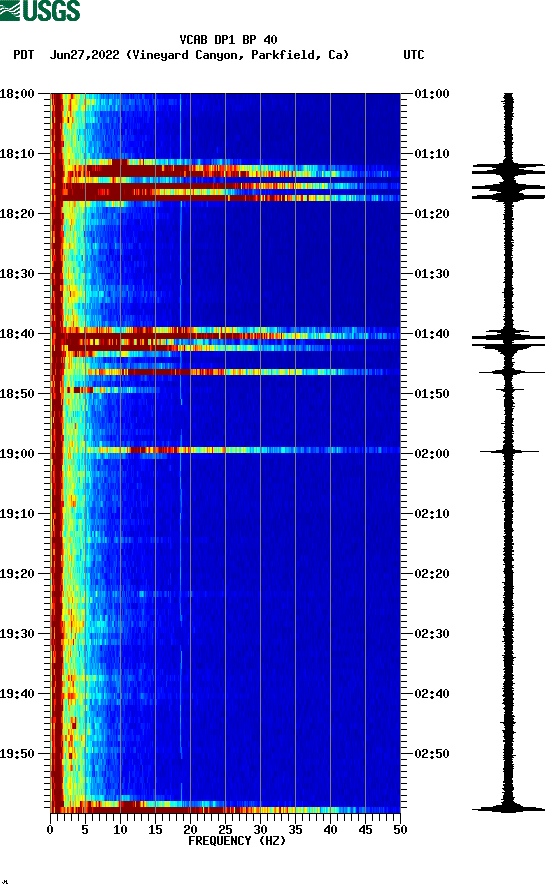This screenshot has height=893, width=552.
Task: Click the '19:10' PDT time label
Action: 17,514
